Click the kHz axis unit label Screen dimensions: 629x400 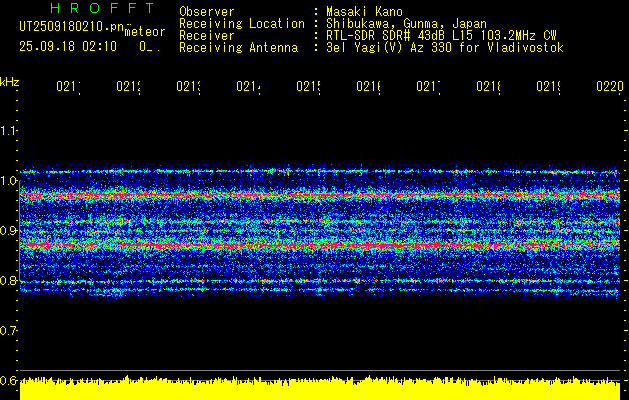[9, 81]
